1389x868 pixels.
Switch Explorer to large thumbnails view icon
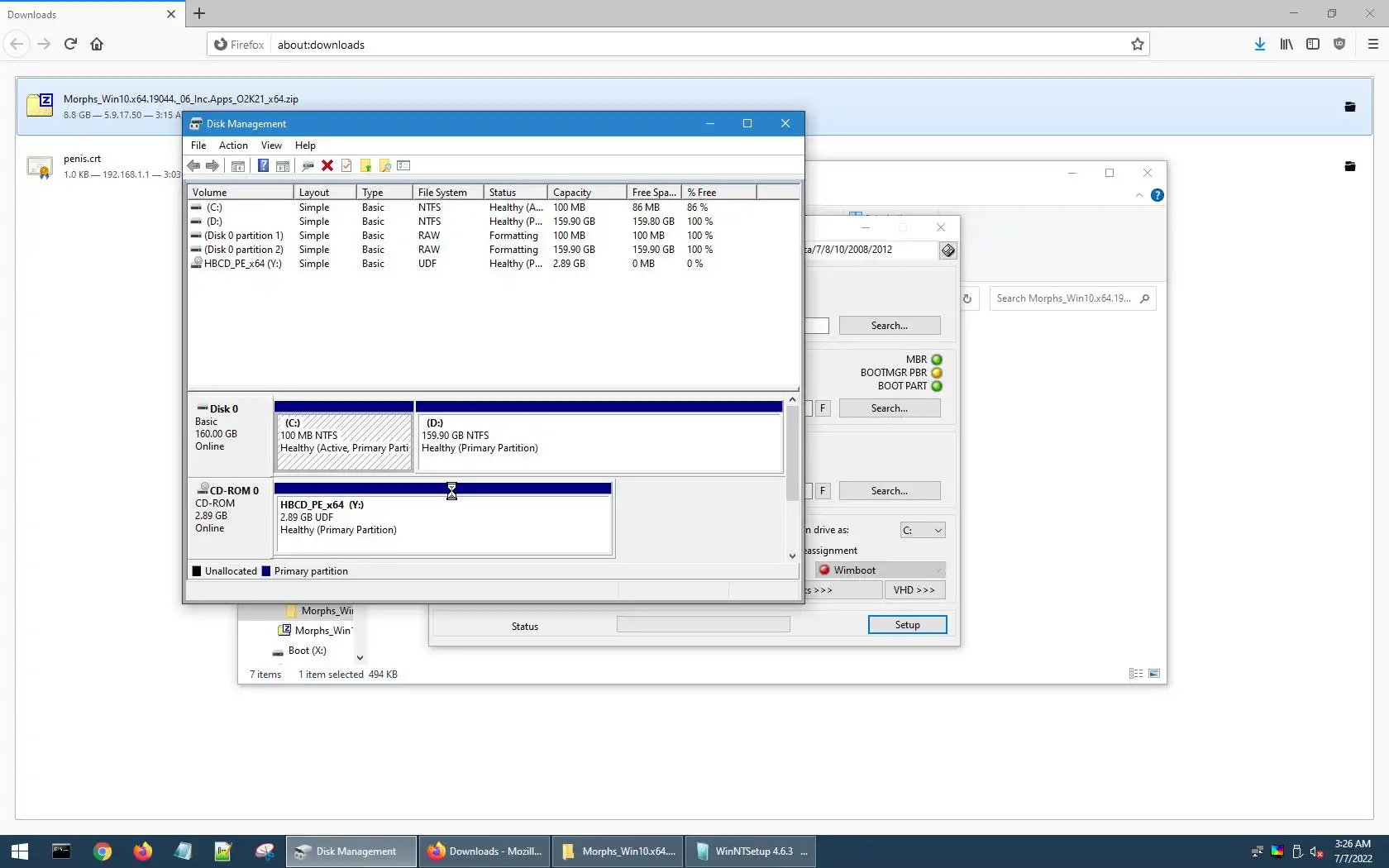pos(1154,675)
